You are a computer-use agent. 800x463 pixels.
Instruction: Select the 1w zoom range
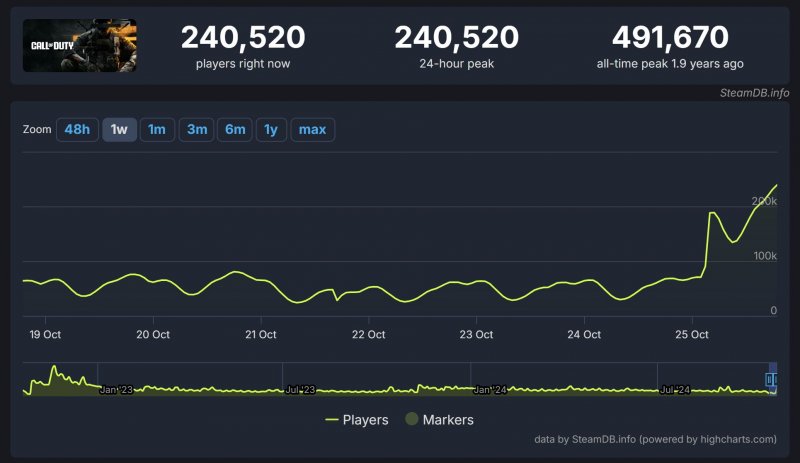(x=119, y=130)
